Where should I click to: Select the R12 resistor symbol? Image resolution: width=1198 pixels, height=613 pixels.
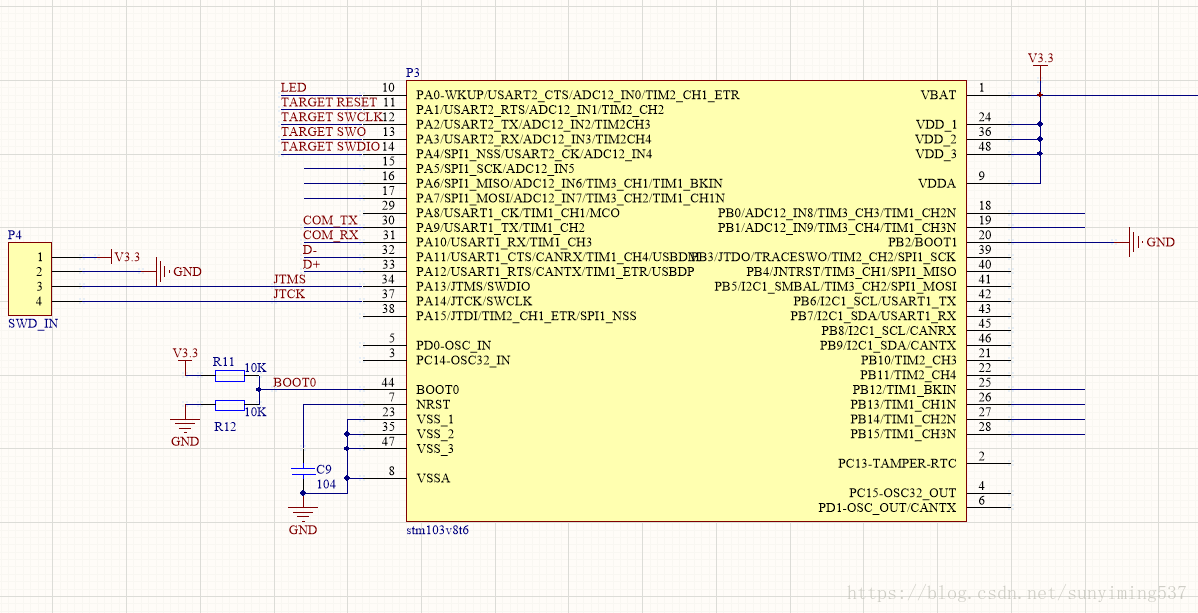coord(229,405)
